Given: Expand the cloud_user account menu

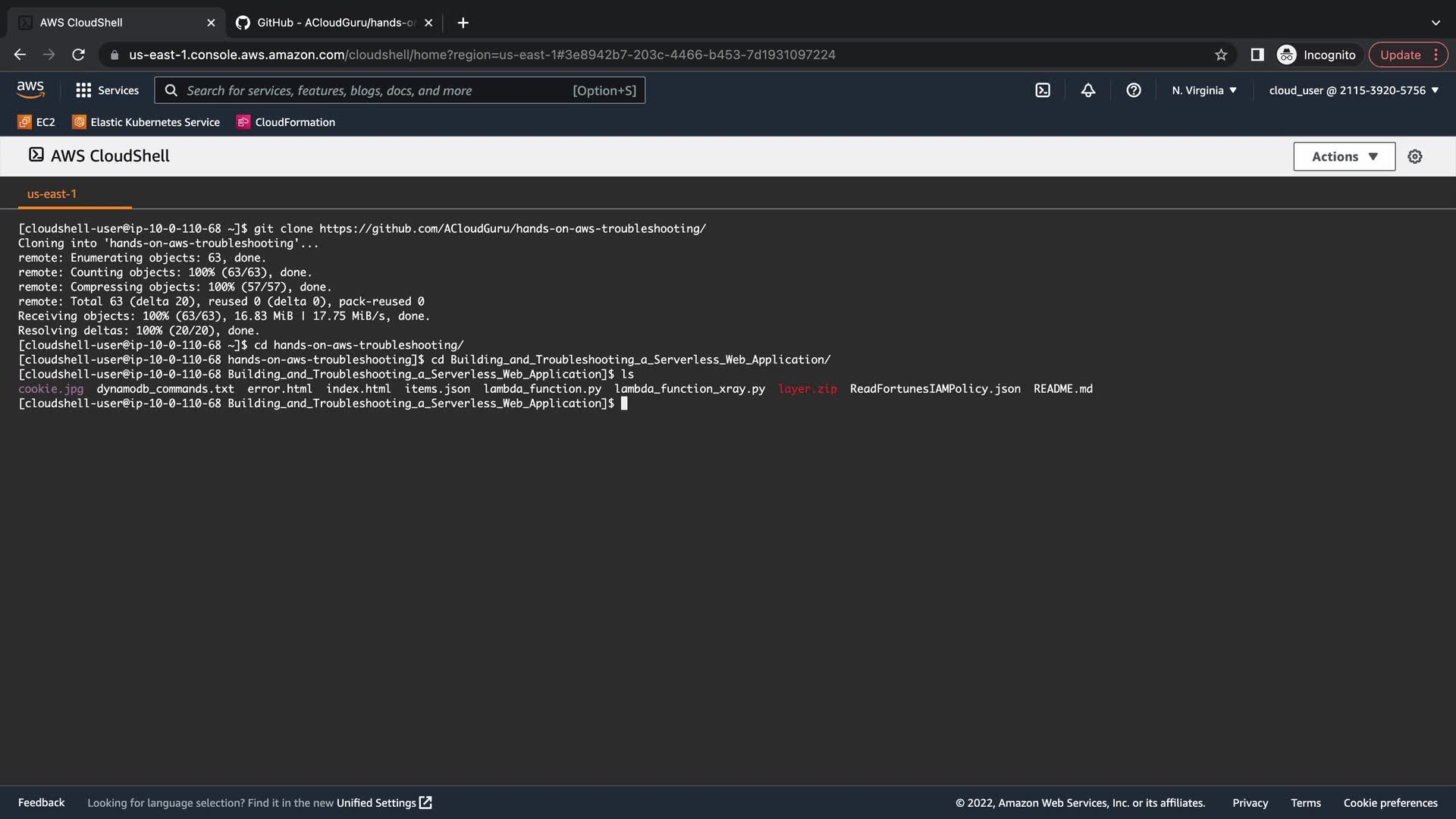Looking at the screenshot, I should (1354, 90).
